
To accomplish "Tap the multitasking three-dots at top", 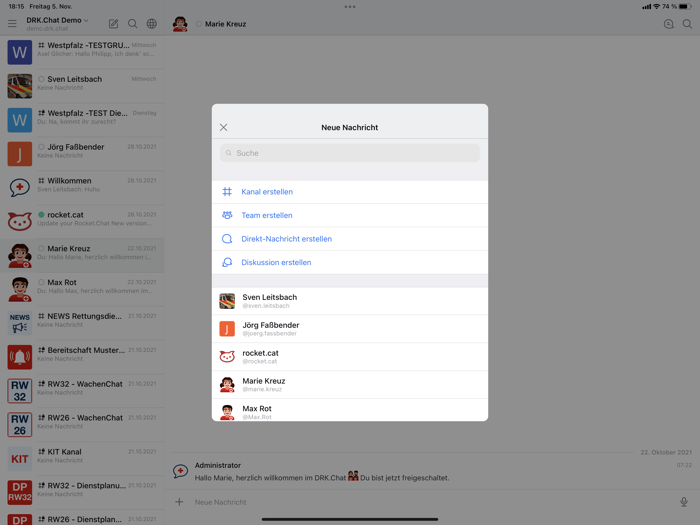I will (x=350, y=7).
